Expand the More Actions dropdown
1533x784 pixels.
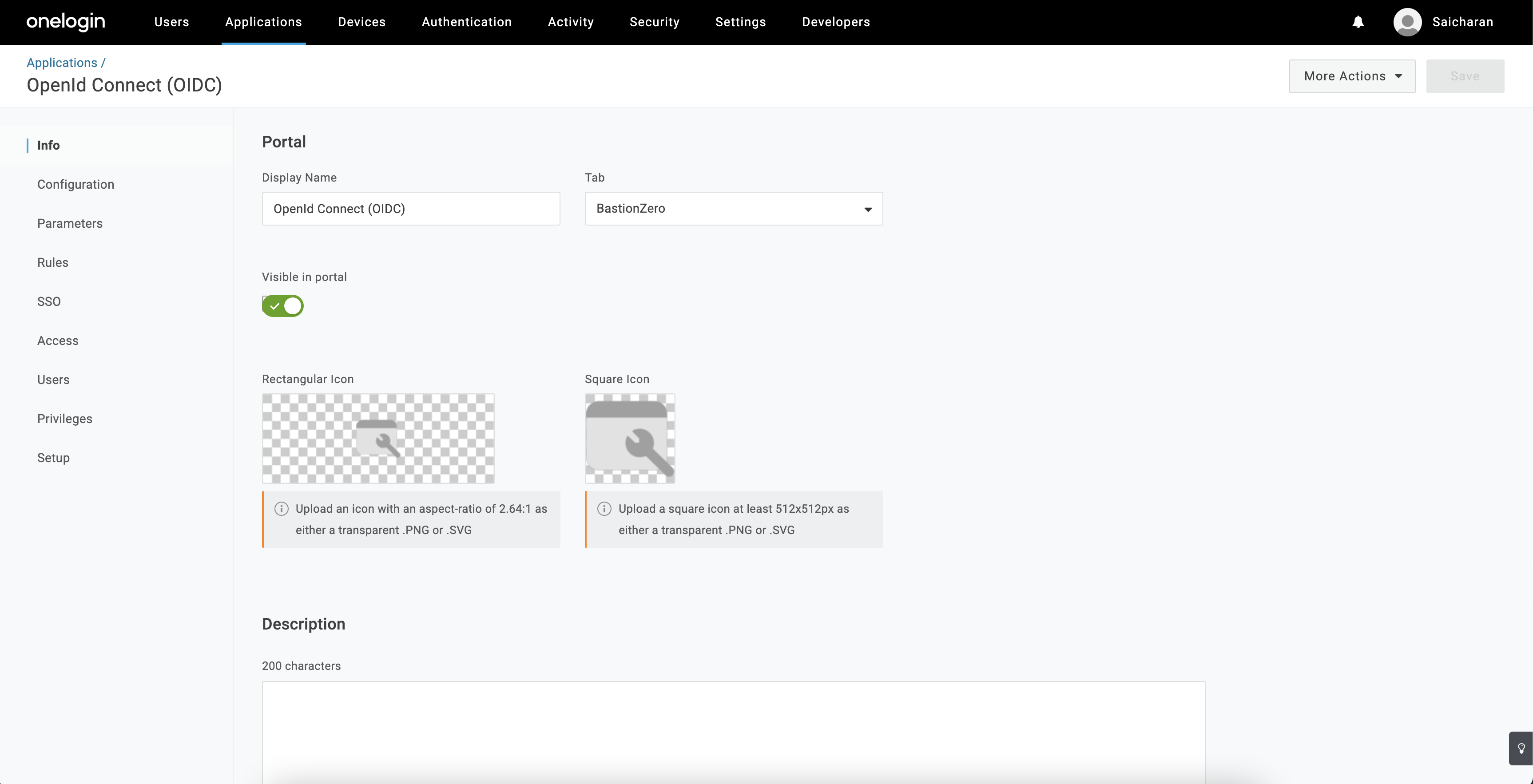[1352, 76]
